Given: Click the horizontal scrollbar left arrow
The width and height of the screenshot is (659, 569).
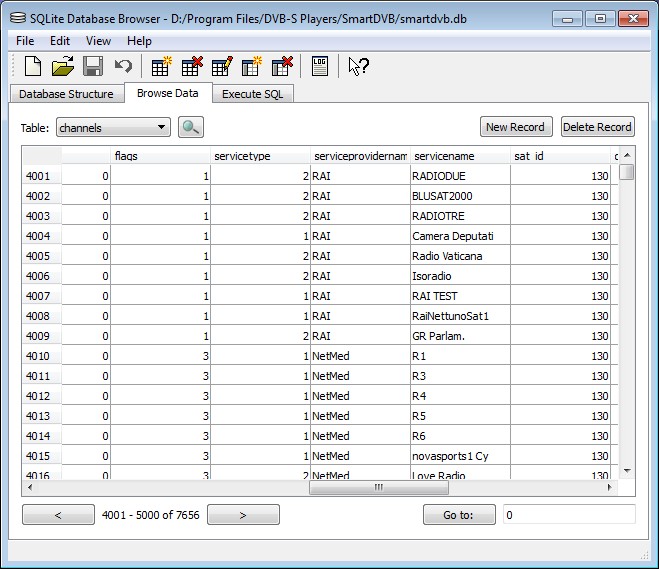Looking at the screenshot, I should pos(29,487).
